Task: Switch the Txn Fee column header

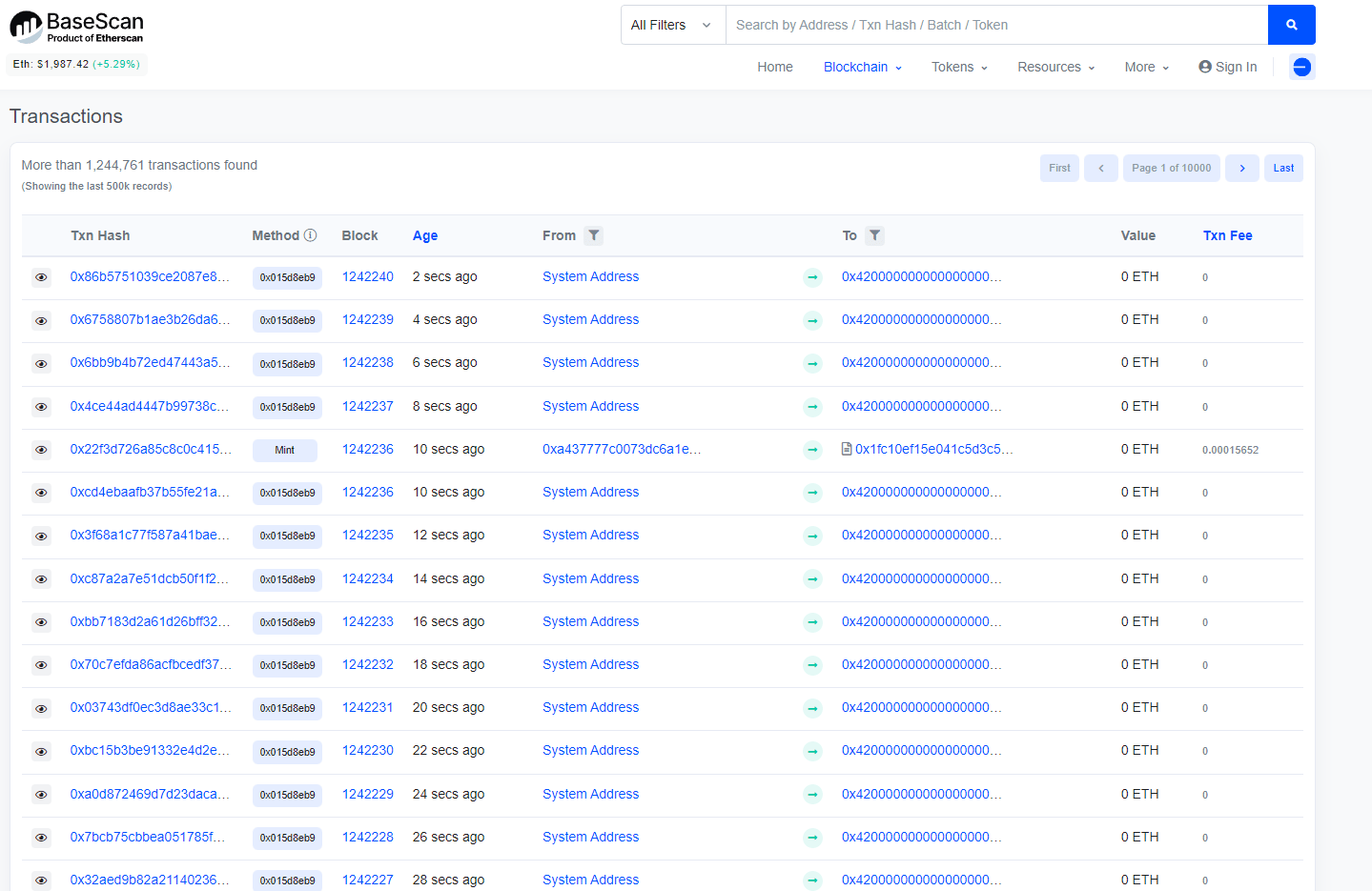Action: [x=1228, y=235]
